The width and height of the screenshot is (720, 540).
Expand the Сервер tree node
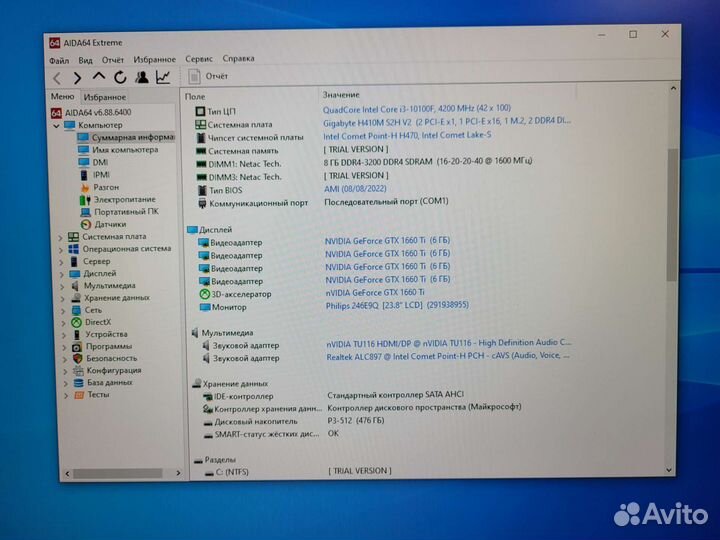pos(61,262)
